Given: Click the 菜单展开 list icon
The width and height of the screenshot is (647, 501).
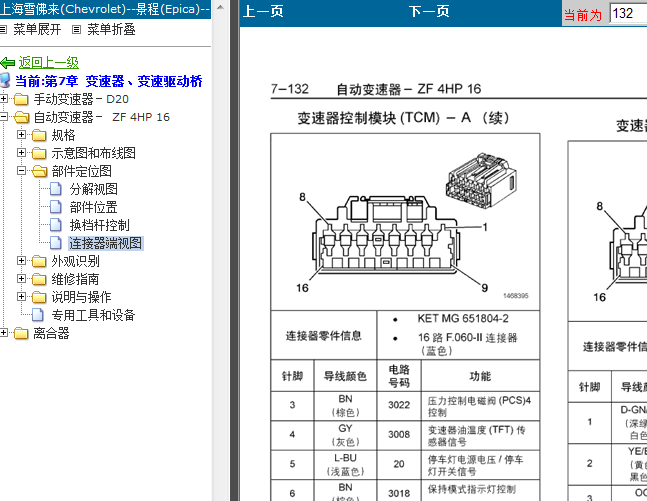Looking at the screenshot, I should (x=3, y=29).
